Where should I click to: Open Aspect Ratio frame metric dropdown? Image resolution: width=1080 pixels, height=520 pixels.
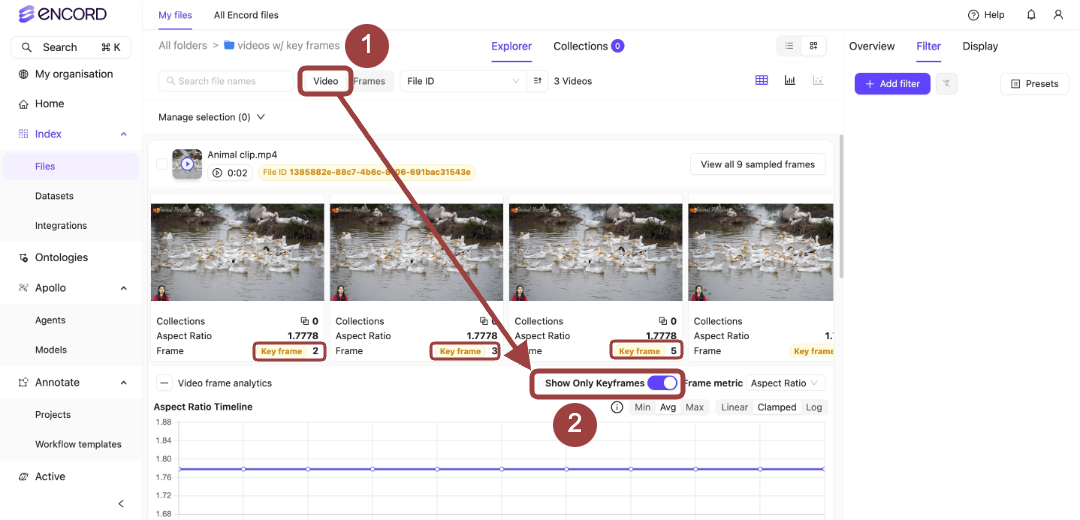coord(786,383)
